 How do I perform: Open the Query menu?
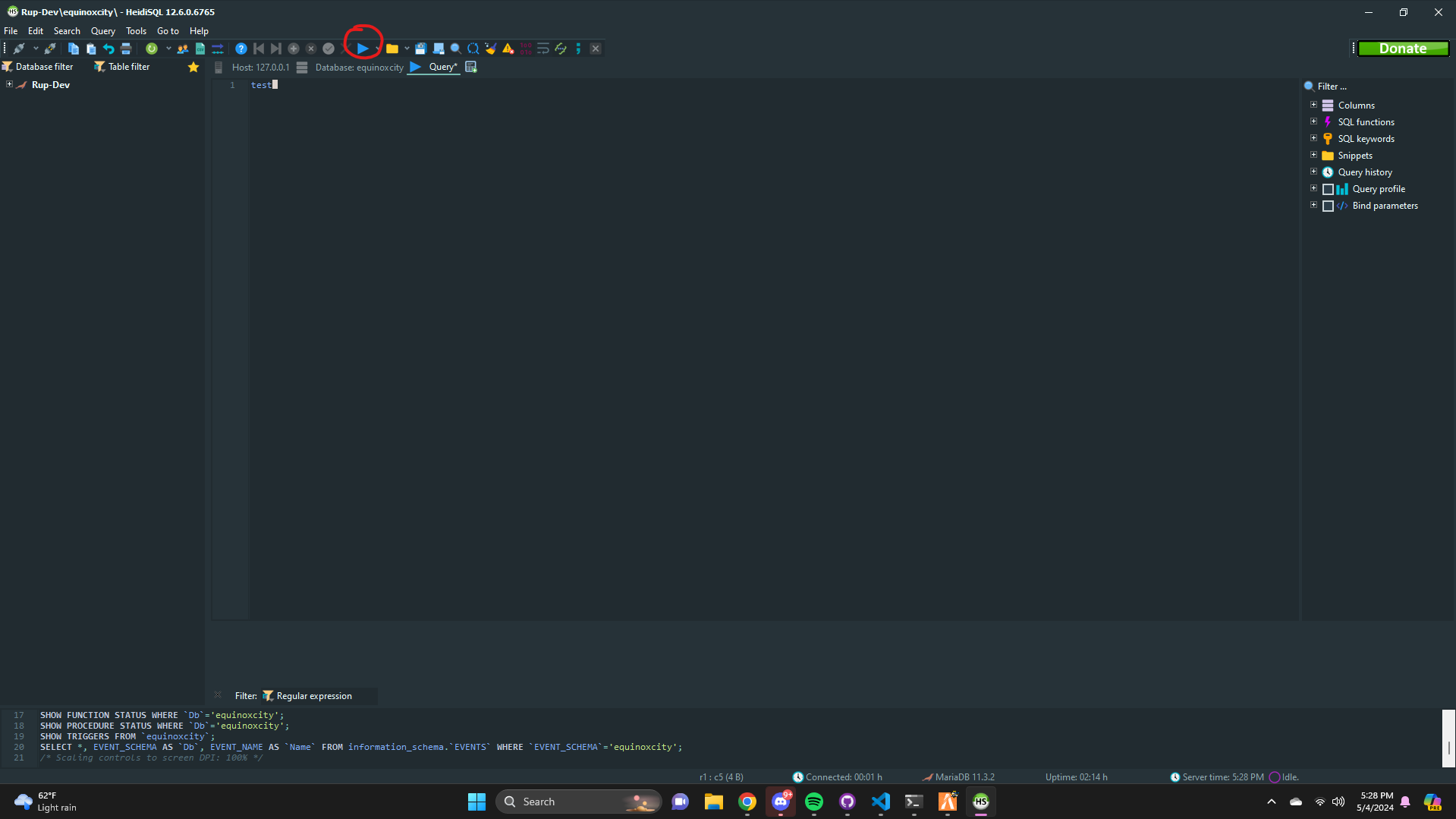[102, 30]
